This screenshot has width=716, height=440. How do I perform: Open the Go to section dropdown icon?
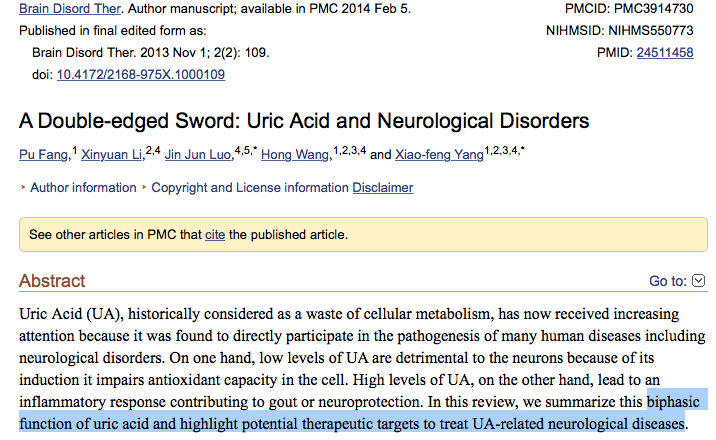coord(699,281)
